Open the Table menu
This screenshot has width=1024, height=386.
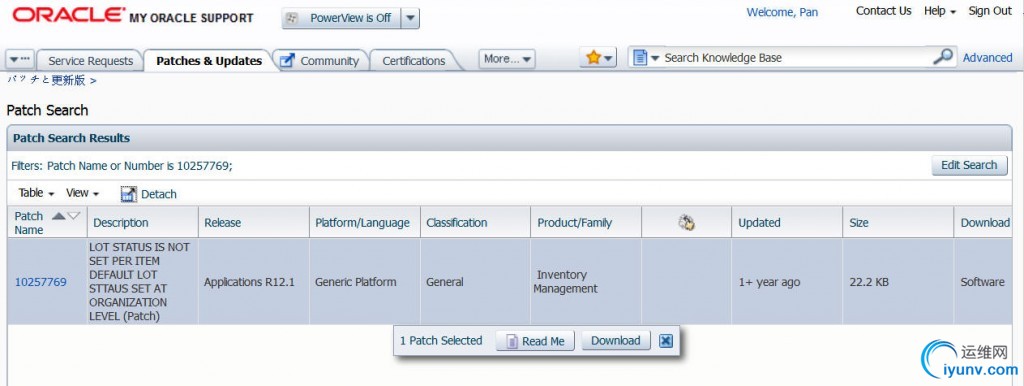pos(36,193)
